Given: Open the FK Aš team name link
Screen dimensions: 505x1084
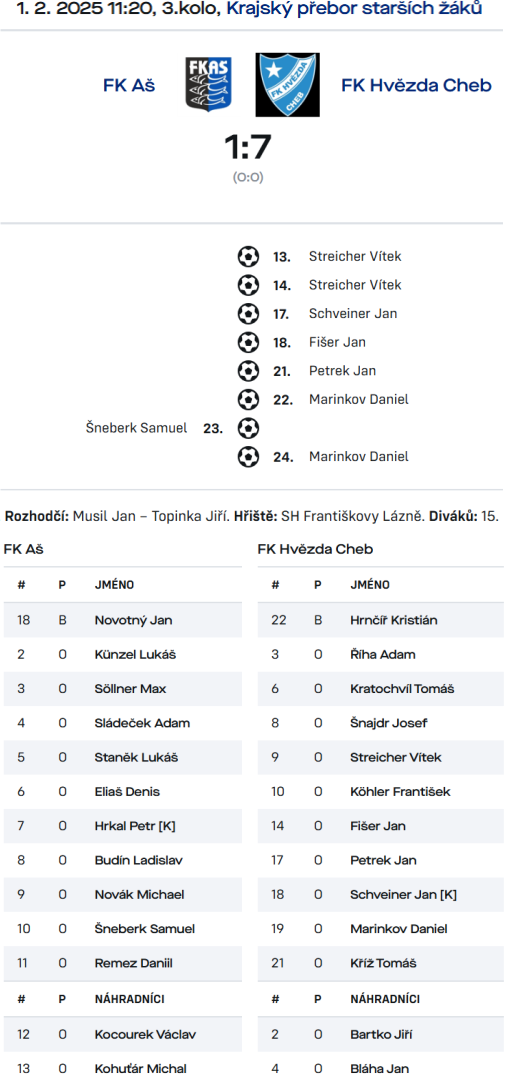Looking at the screenshot, I should 129,85.
